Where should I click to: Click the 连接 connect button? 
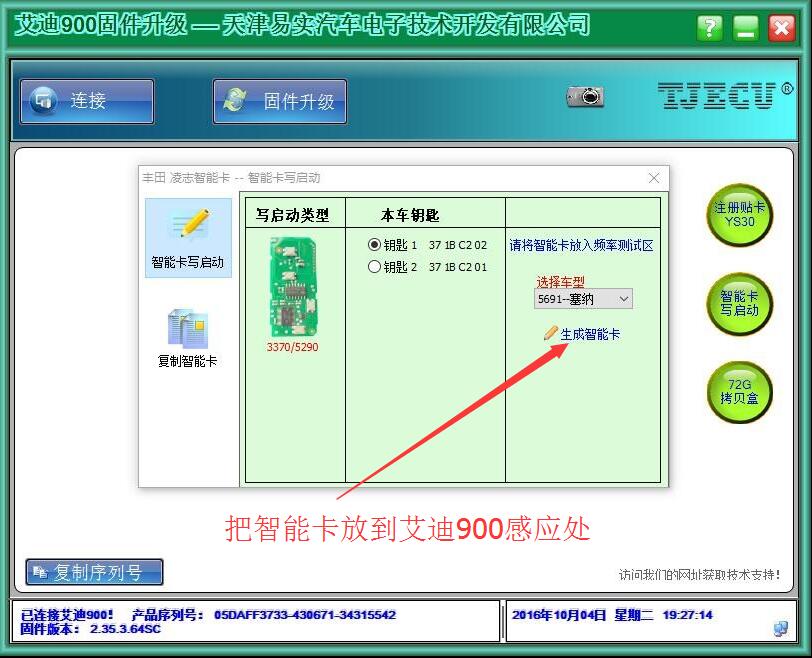[87, 101]
